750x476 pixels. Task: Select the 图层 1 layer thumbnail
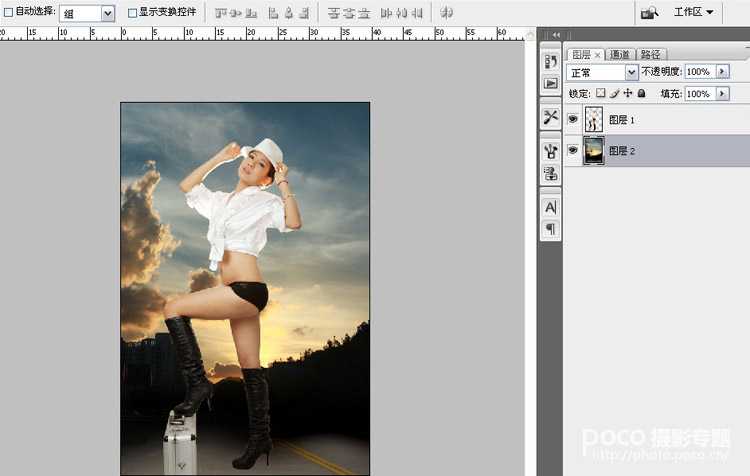coord(594,119)
